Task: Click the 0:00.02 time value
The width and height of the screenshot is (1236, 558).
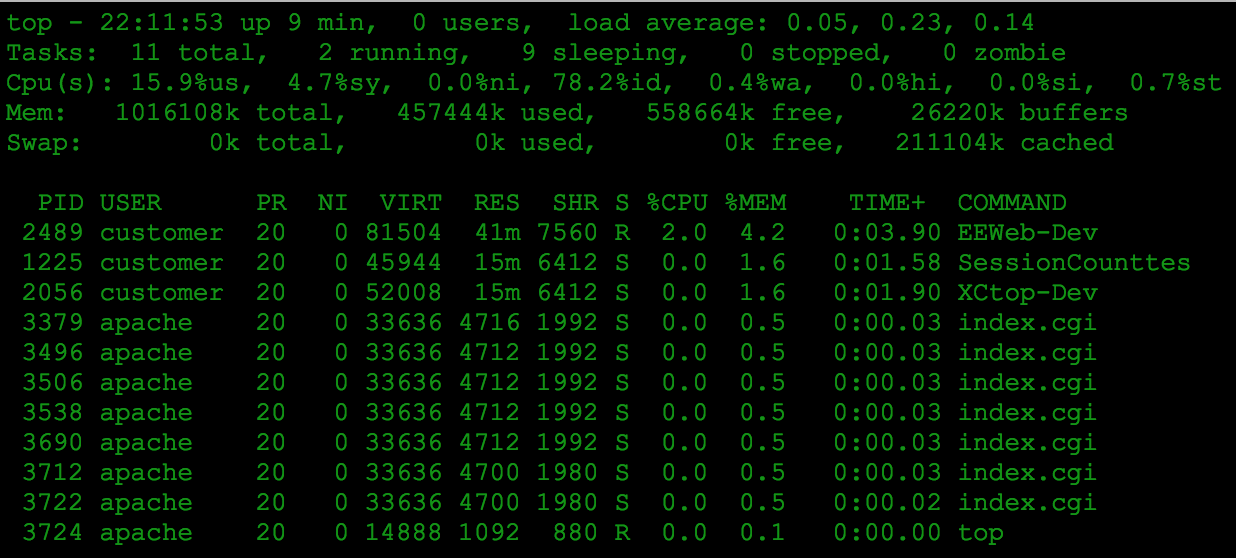Action: (887, 502)
